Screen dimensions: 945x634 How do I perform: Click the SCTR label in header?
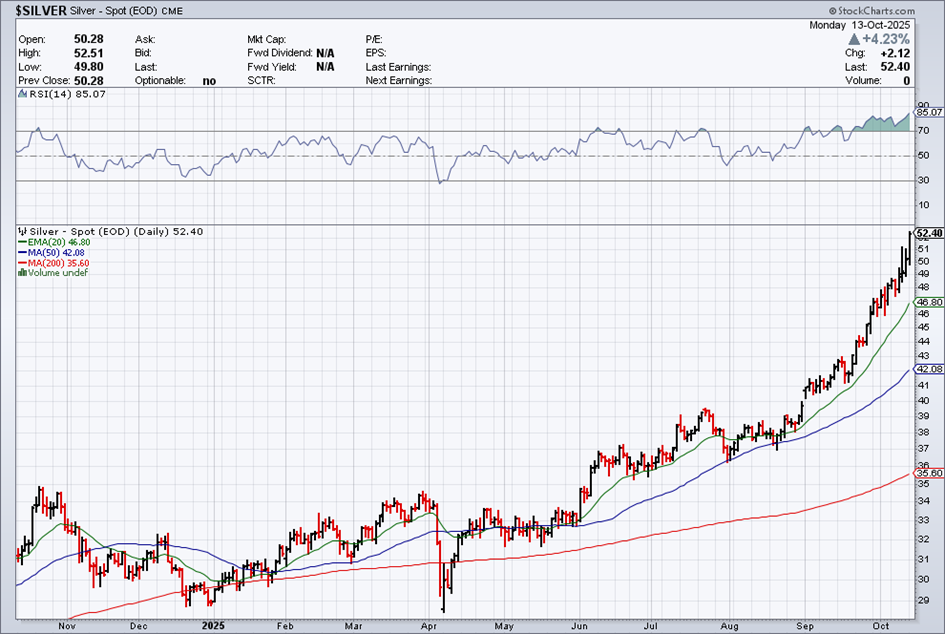261,81
